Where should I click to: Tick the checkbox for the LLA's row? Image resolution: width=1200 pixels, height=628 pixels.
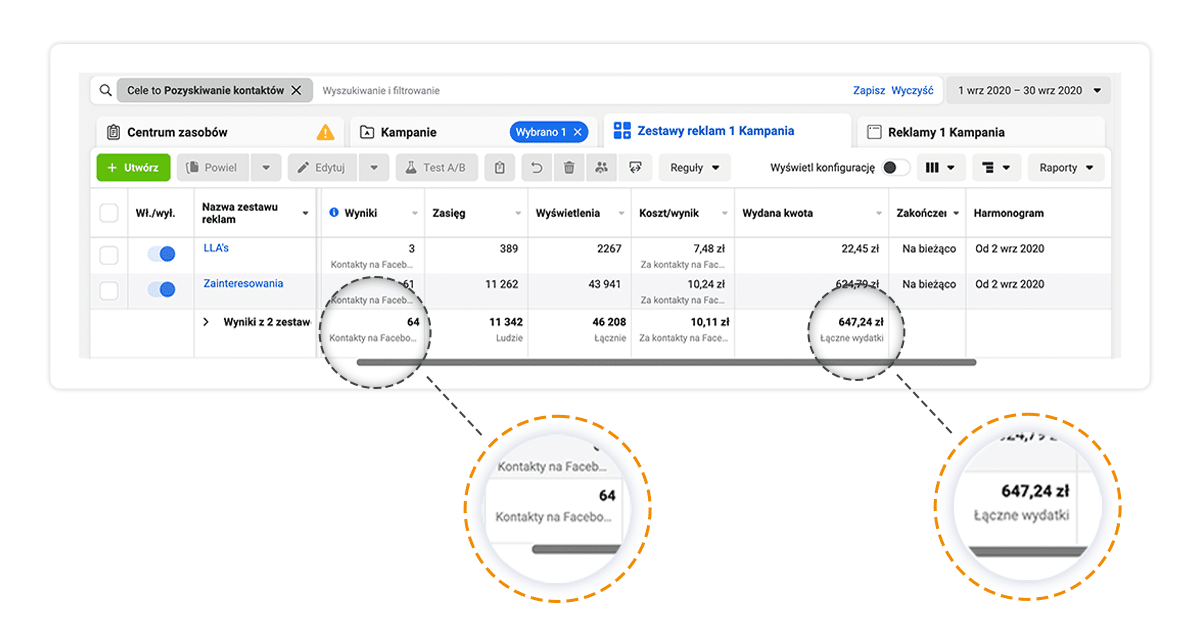pos(109,256)
